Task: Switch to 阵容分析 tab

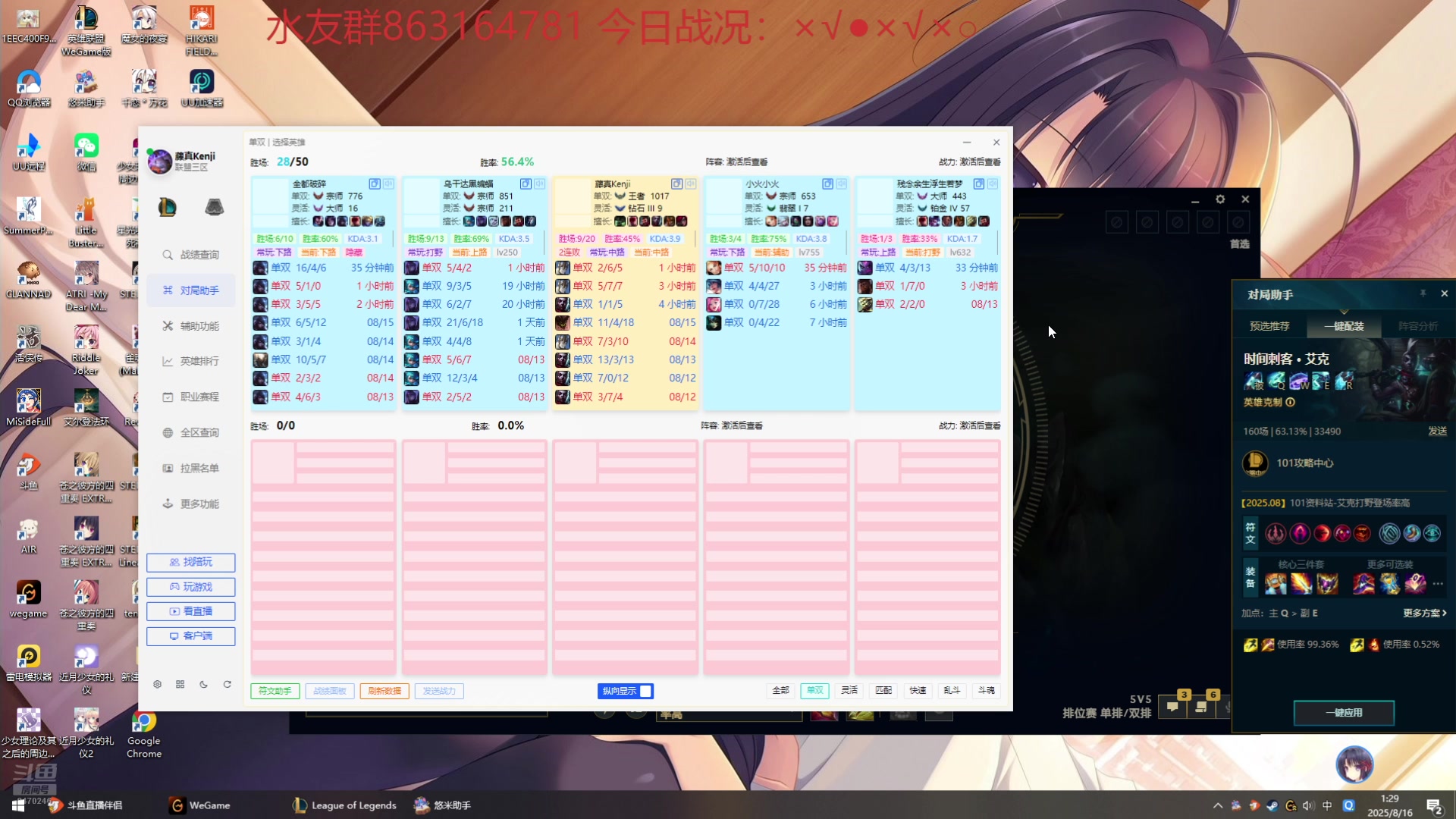Action: point(1417,327)
